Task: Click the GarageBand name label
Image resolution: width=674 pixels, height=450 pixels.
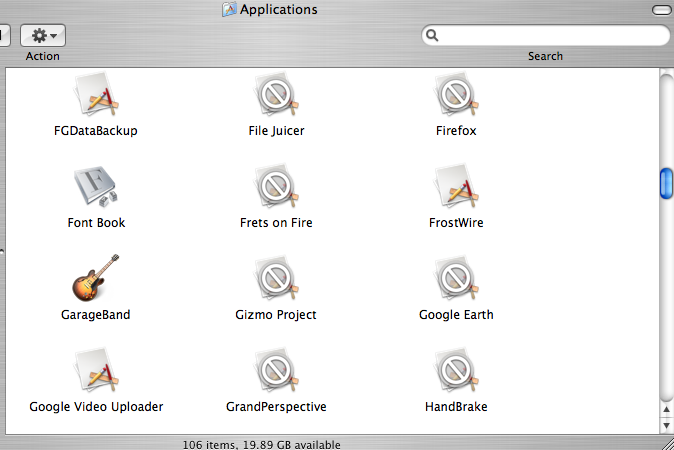Action: (x=96, y=315)
